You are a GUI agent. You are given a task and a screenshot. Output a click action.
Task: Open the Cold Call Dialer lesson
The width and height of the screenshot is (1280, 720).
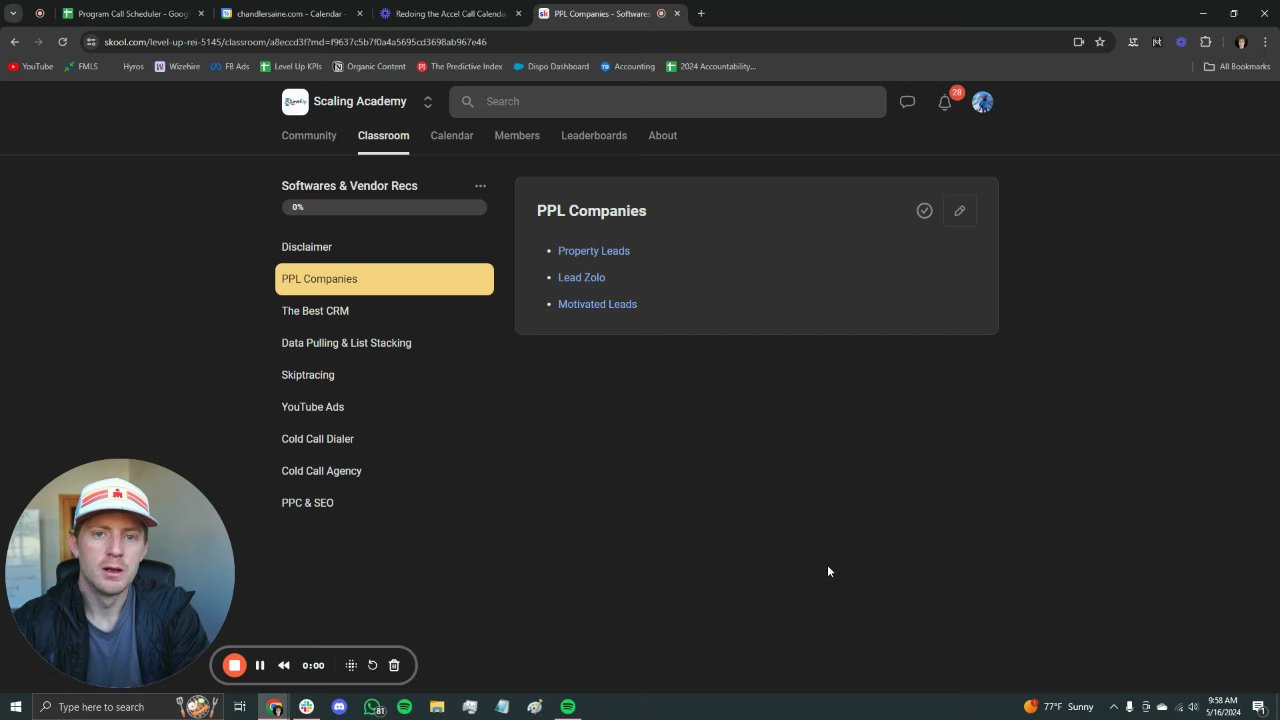[x=384, y=439]
